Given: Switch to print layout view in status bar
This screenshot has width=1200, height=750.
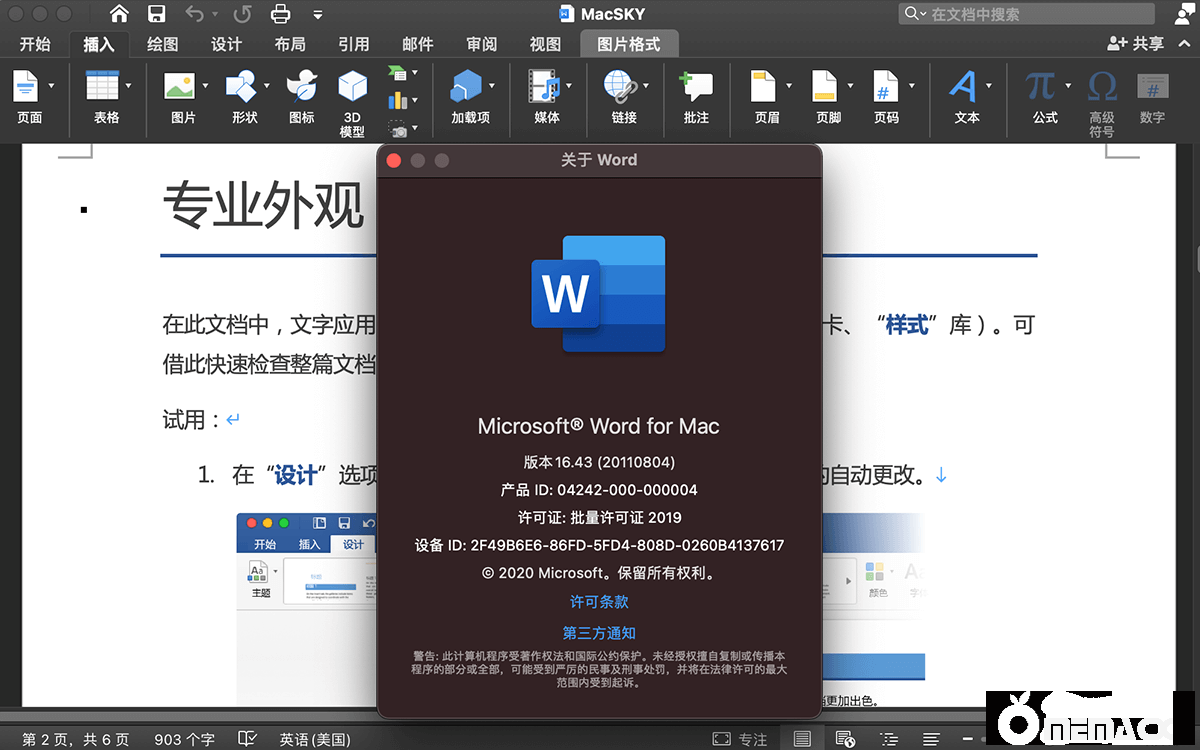Looking at the screenshot, I should [802, 739].
